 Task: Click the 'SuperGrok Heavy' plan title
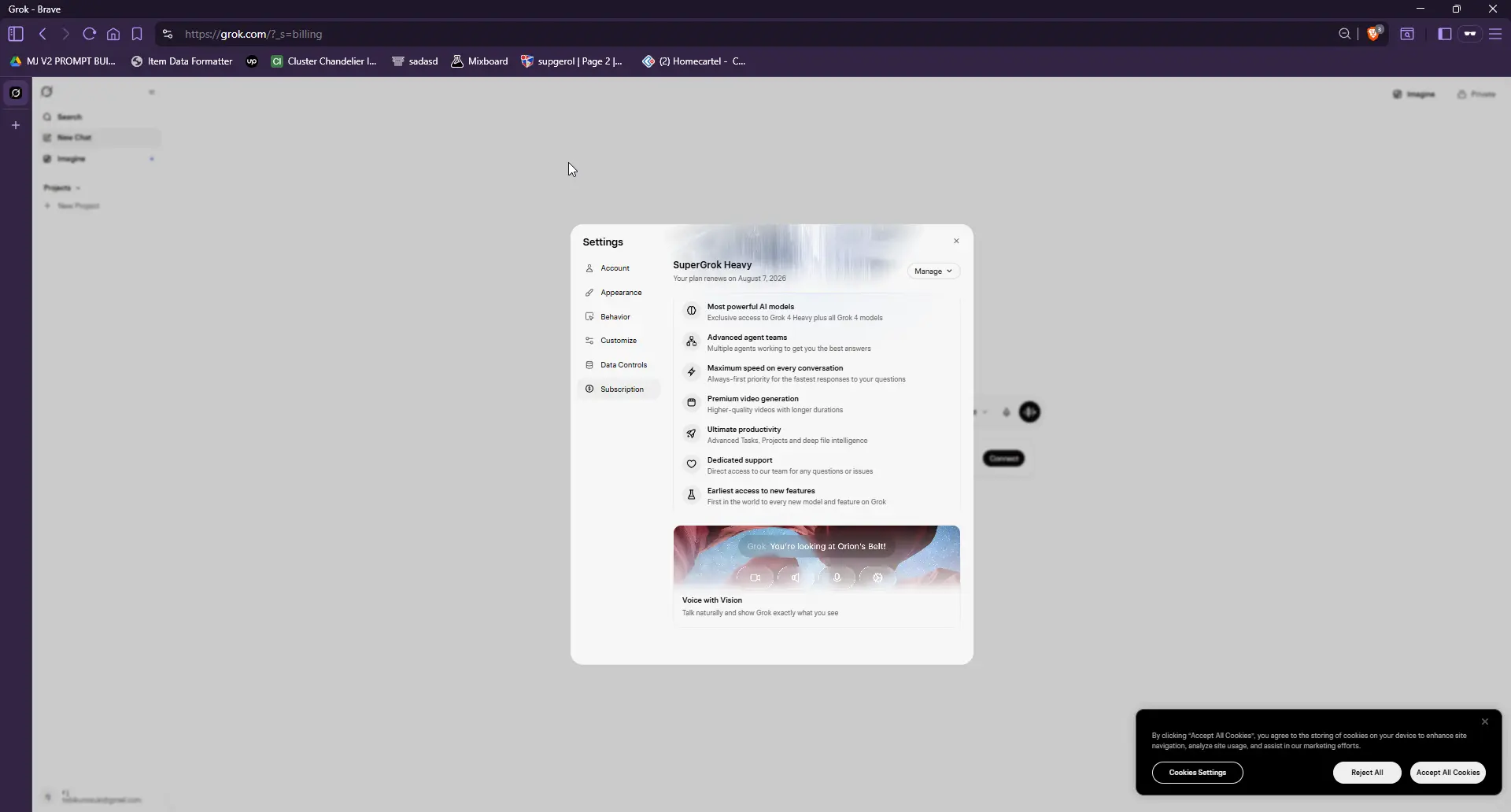pos(712,265)
